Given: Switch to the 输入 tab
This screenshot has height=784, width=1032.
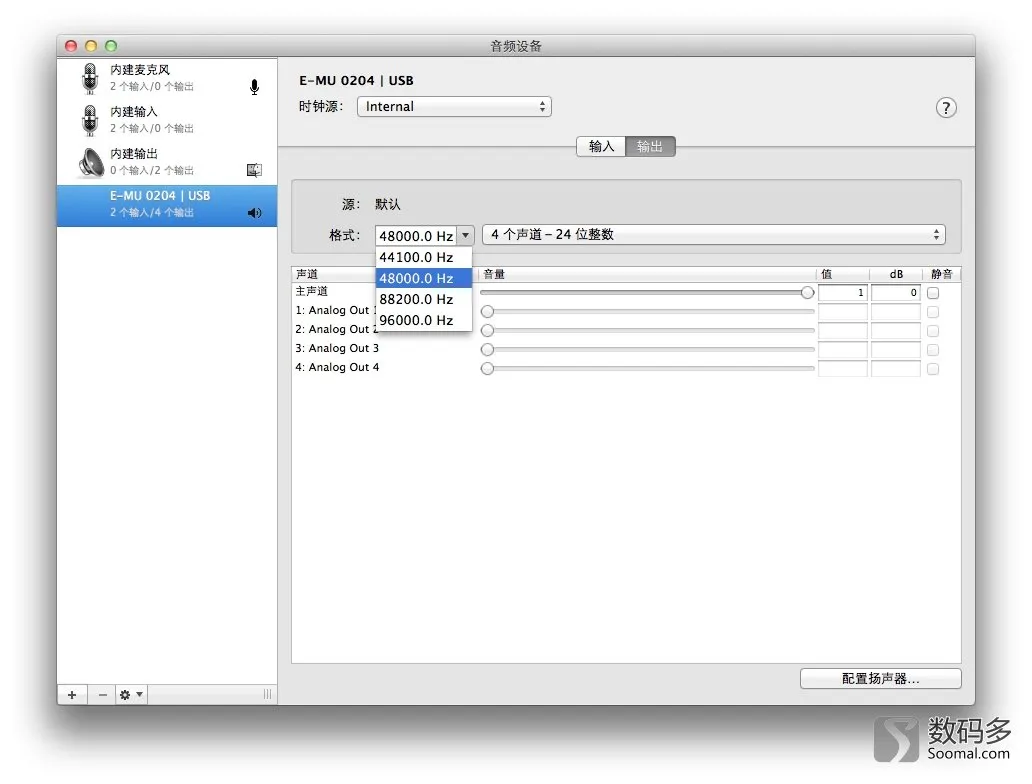Looking at the screenshot, I should pos(601,146).
